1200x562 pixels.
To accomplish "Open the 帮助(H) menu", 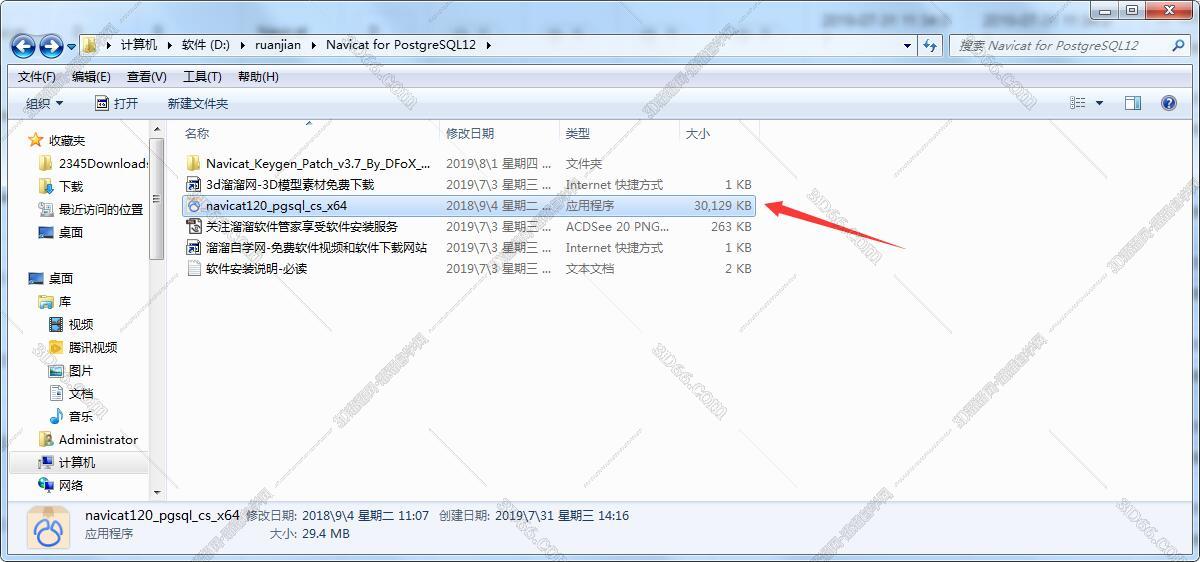I will [x=258, y=76].
